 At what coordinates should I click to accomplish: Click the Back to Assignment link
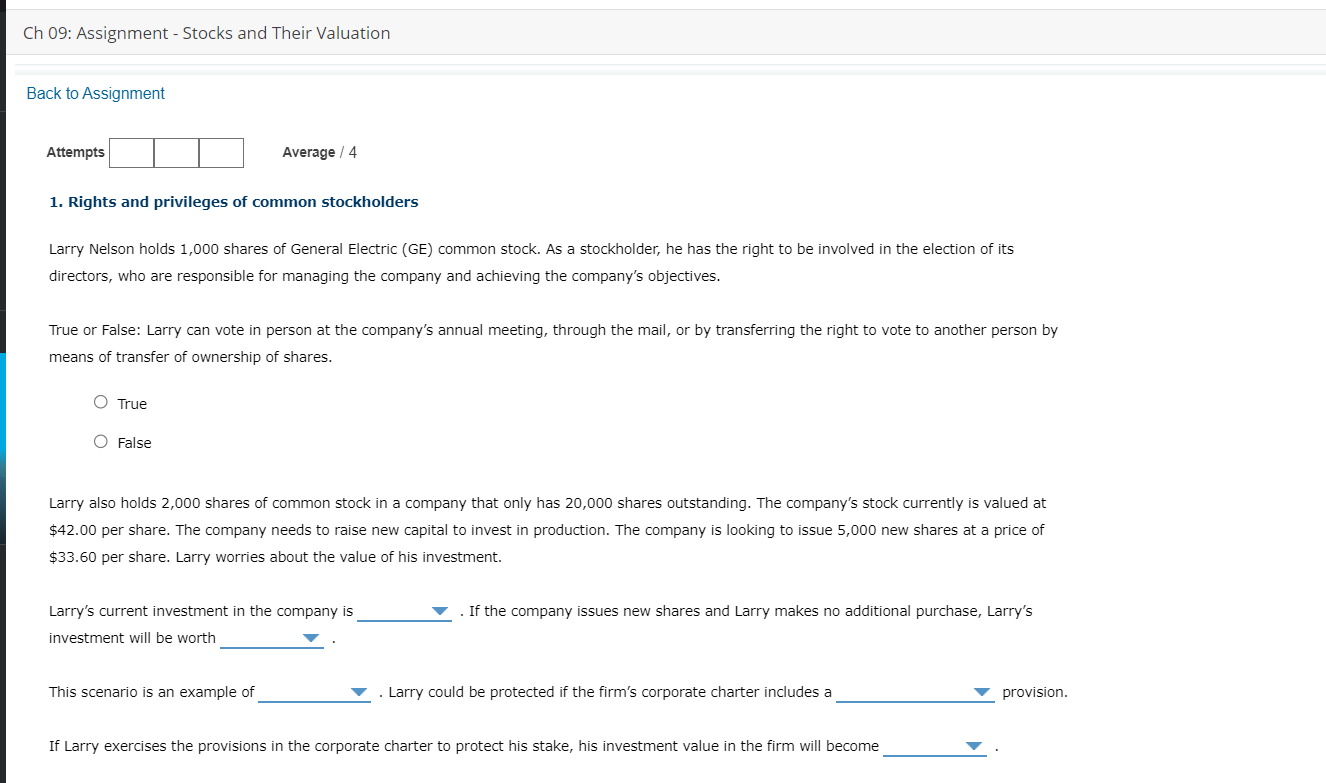95,93
